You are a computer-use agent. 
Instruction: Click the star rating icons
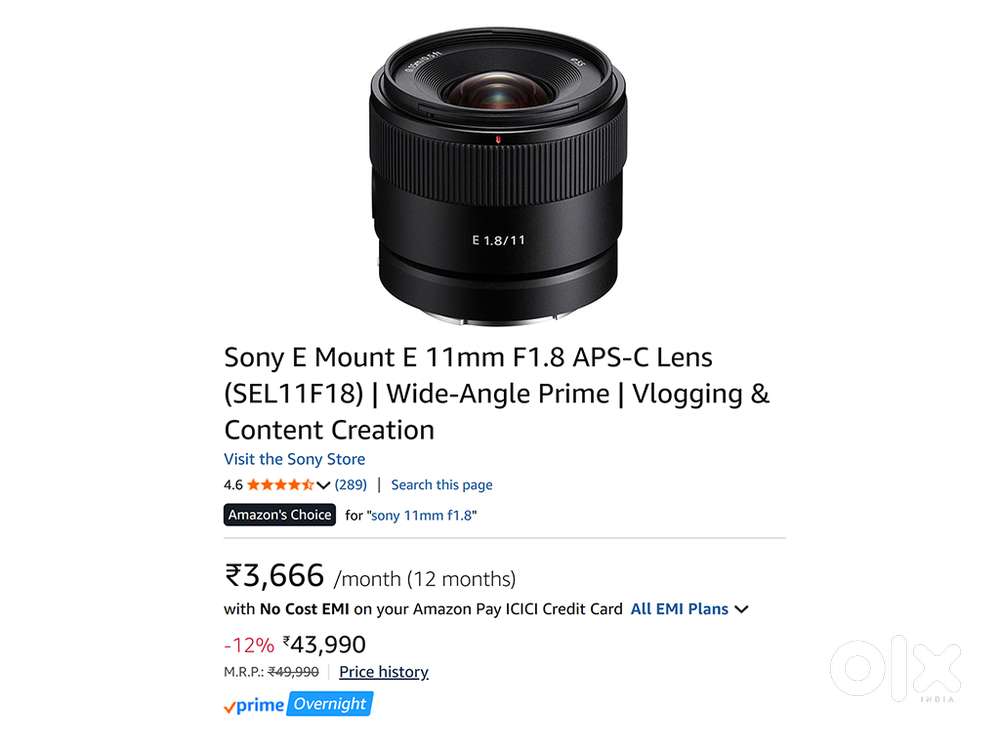(280, 485)
